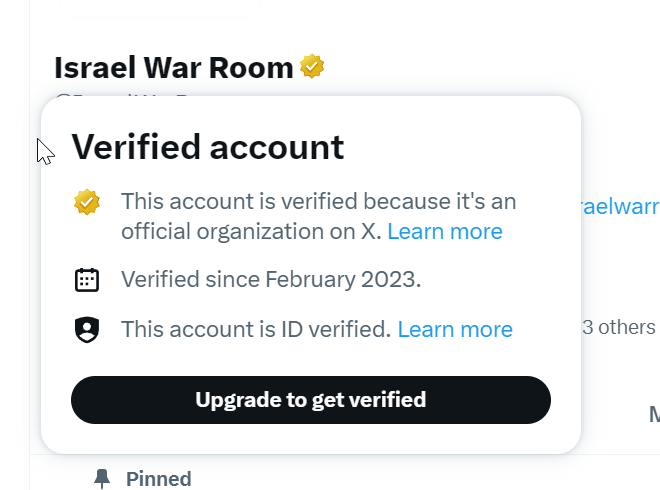Click the Israel War Room profile name

point(173,67)
